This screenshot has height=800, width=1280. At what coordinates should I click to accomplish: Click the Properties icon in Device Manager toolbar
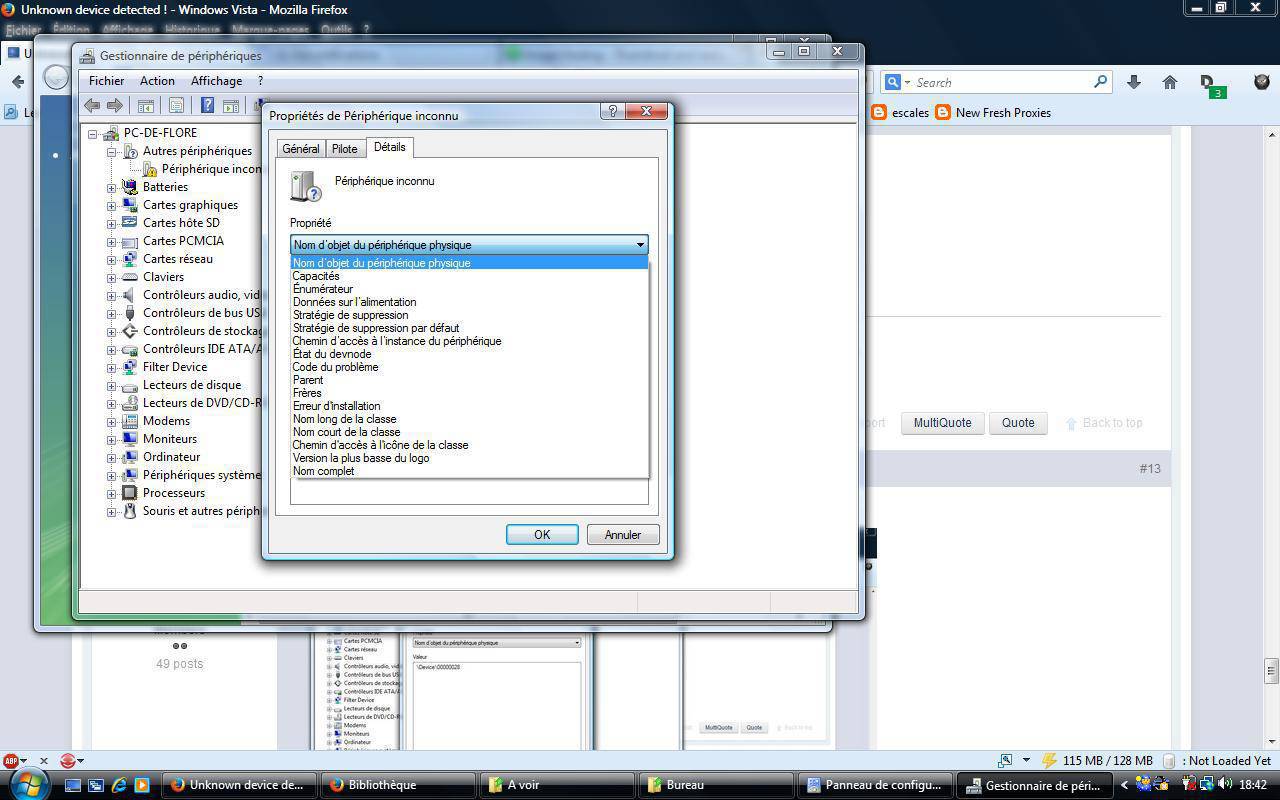pyautogui.click(x=176, y=105)
